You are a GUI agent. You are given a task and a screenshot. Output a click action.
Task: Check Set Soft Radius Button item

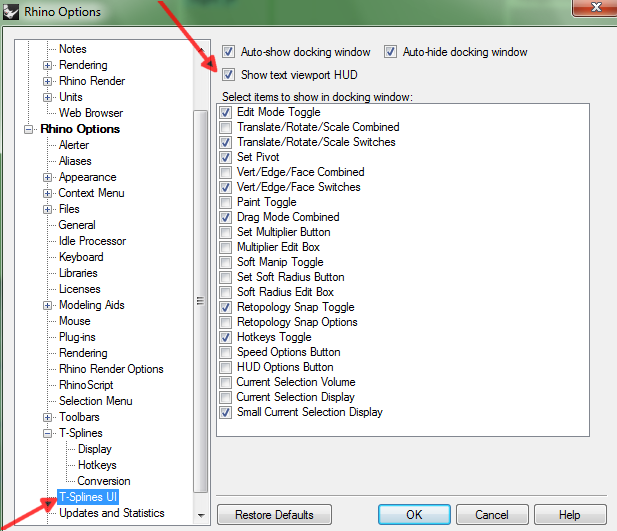tap(226, 277)
